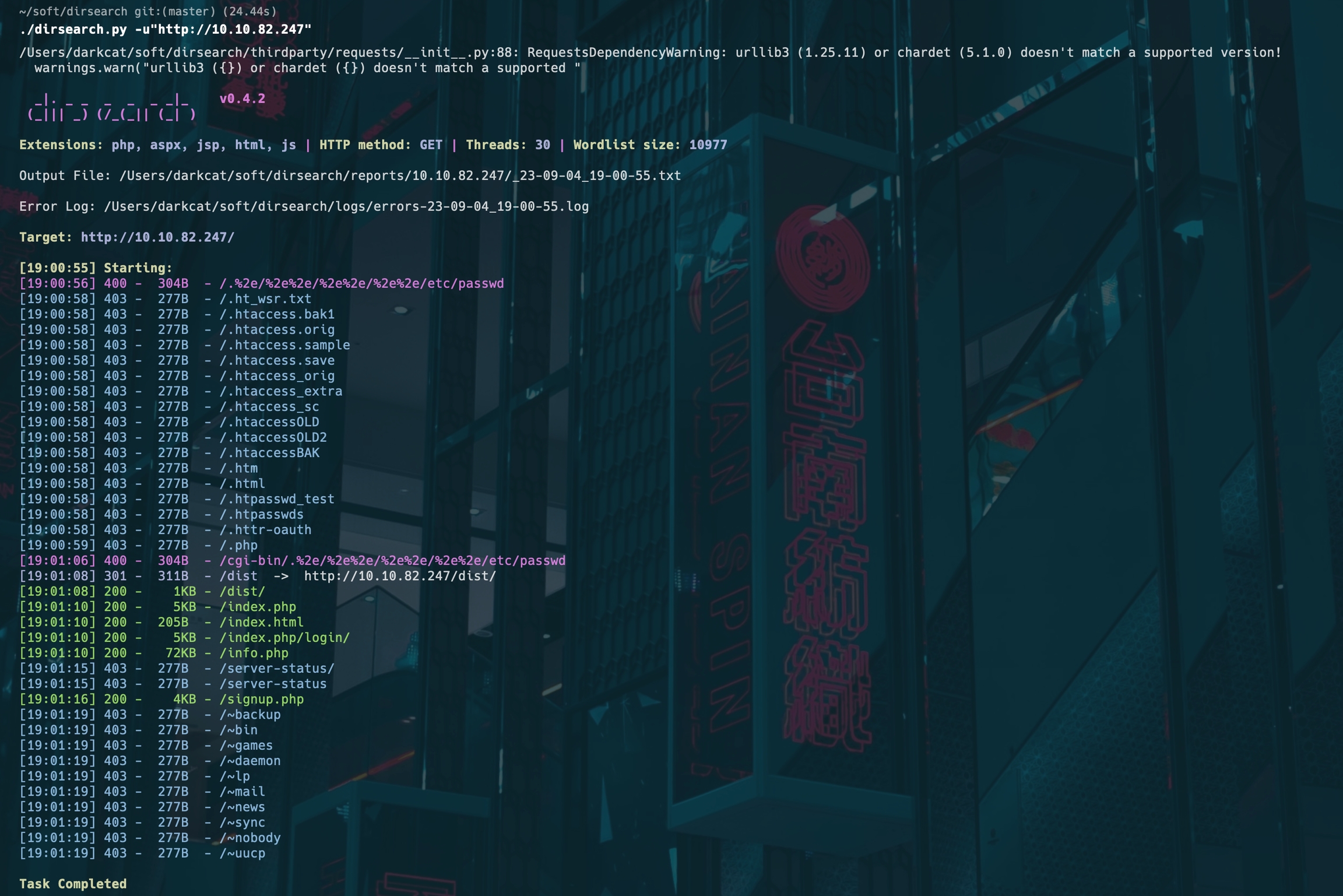Click the dirsearch.py command line text
Viewport: 1343px width, 896px height.
tap(166, 29)
